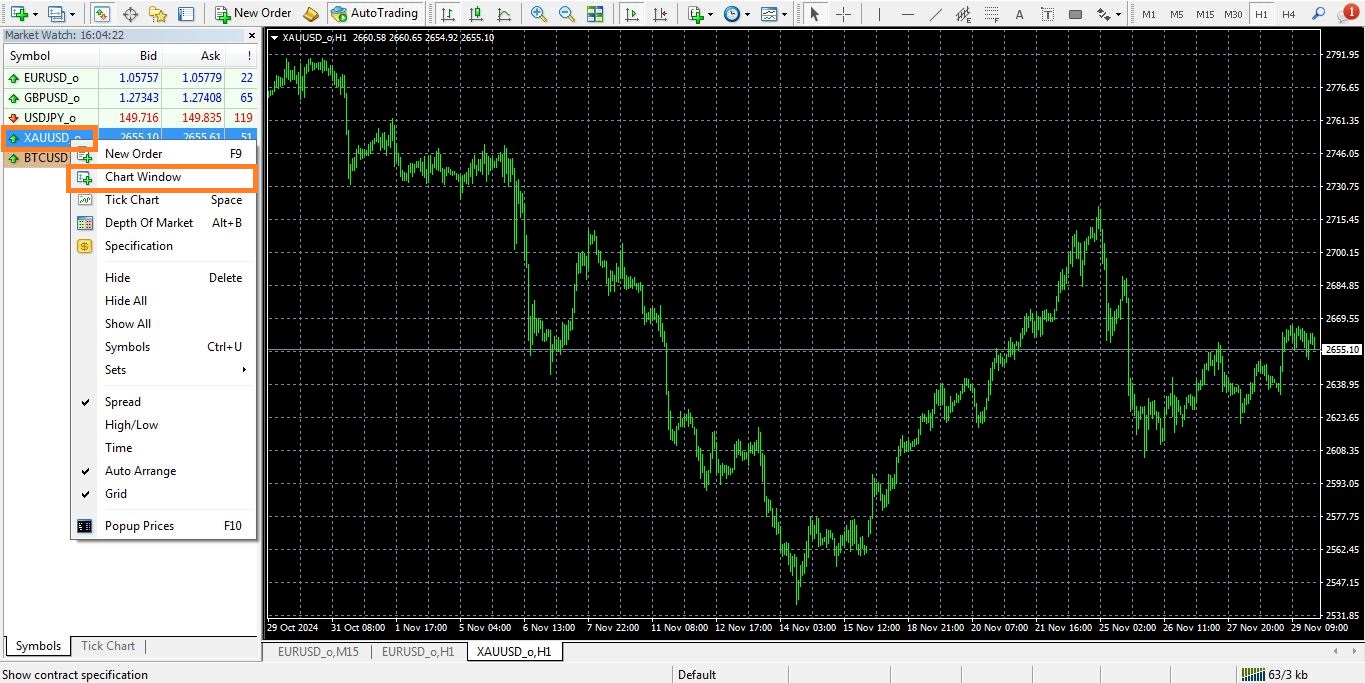
Task: Switch to the EURUSD_o,M15 chart tab
Action: 316,652
